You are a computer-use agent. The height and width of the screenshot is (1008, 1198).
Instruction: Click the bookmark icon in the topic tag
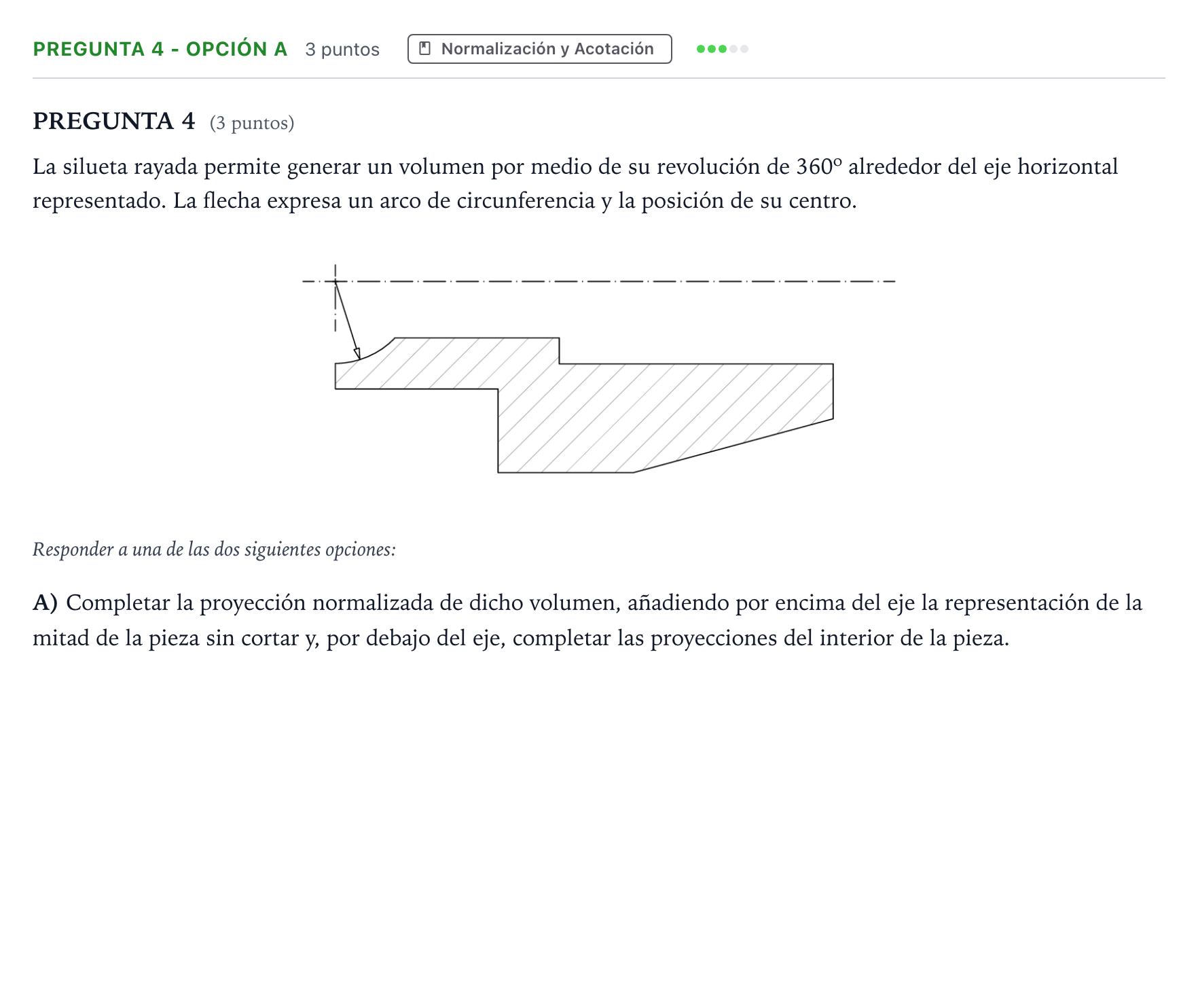425,49
